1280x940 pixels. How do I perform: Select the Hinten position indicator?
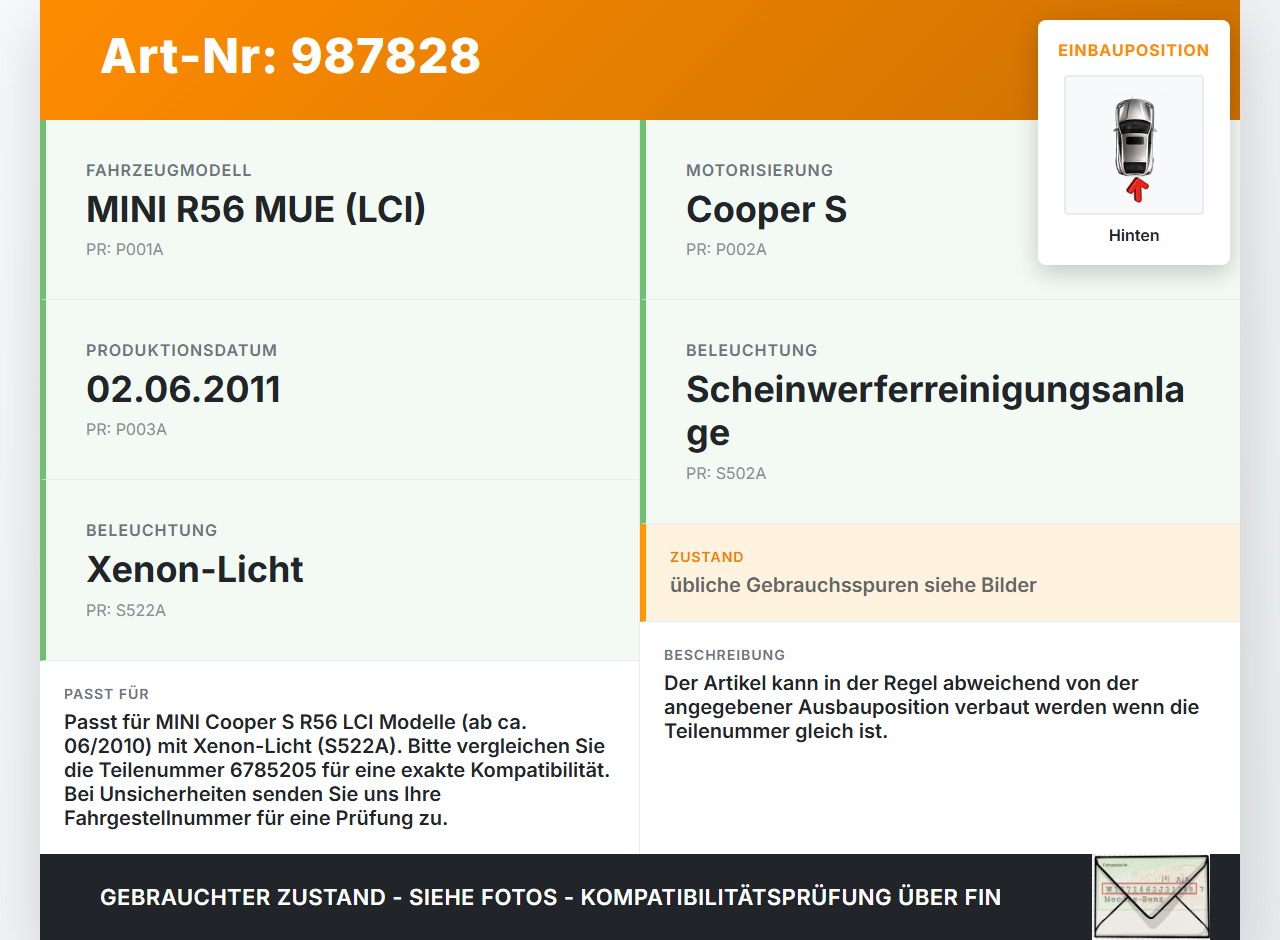[x=1133, y=235]
